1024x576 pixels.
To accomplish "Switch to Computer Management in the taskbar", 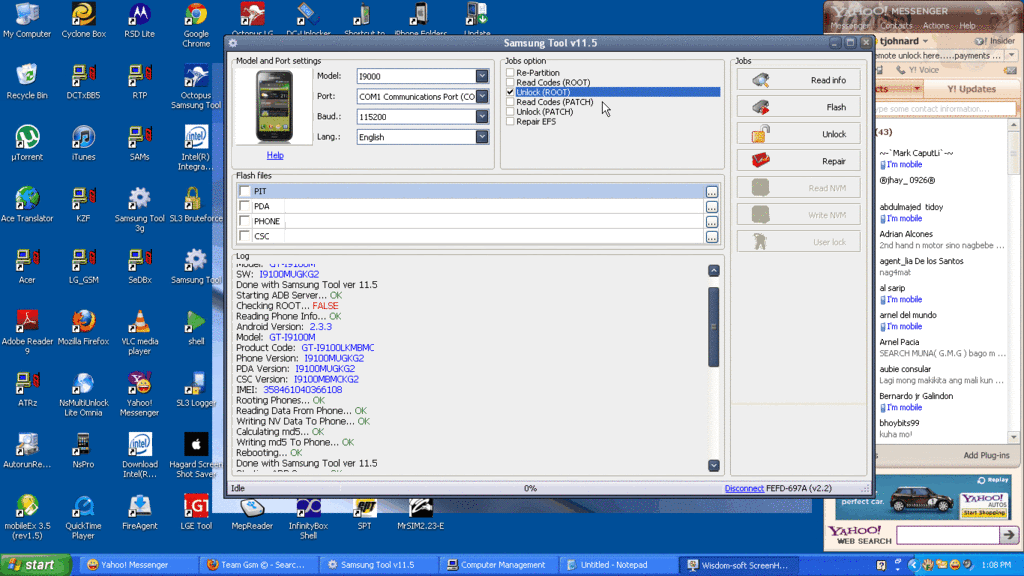I will (500, 565).
